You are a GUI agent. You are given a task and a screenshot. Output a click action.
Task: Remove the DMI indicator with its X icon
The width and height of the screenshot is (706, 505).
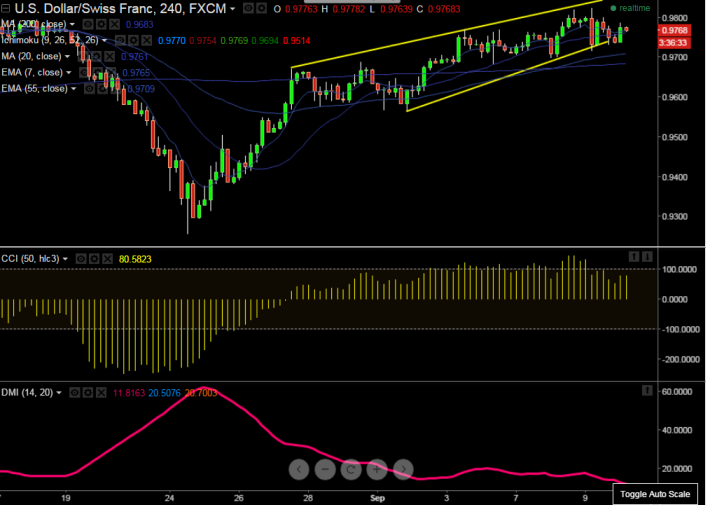click(101, 393)
